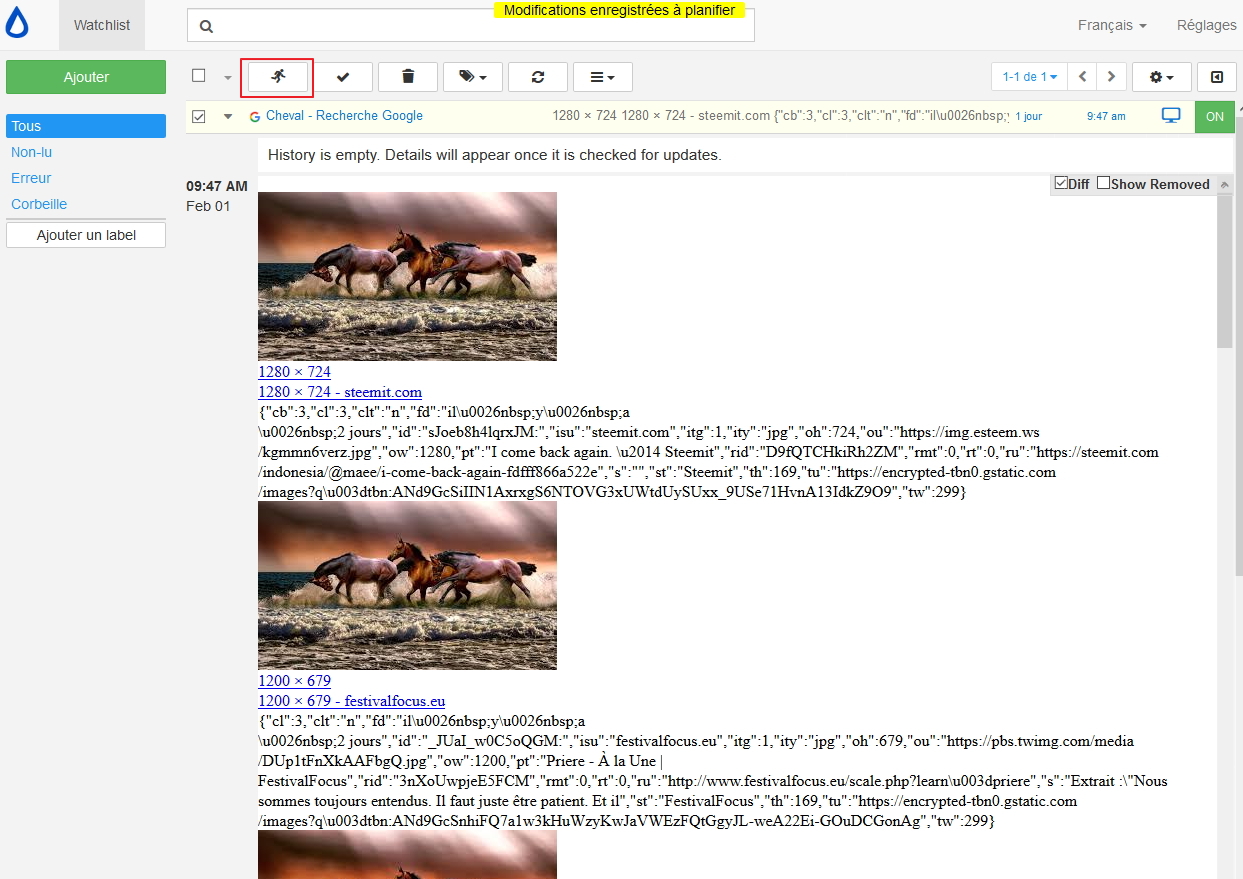Click the green Ajouter button
The height and width of the screenshot is (879, 1243).
pyautogui.click(x=86, y=77)
